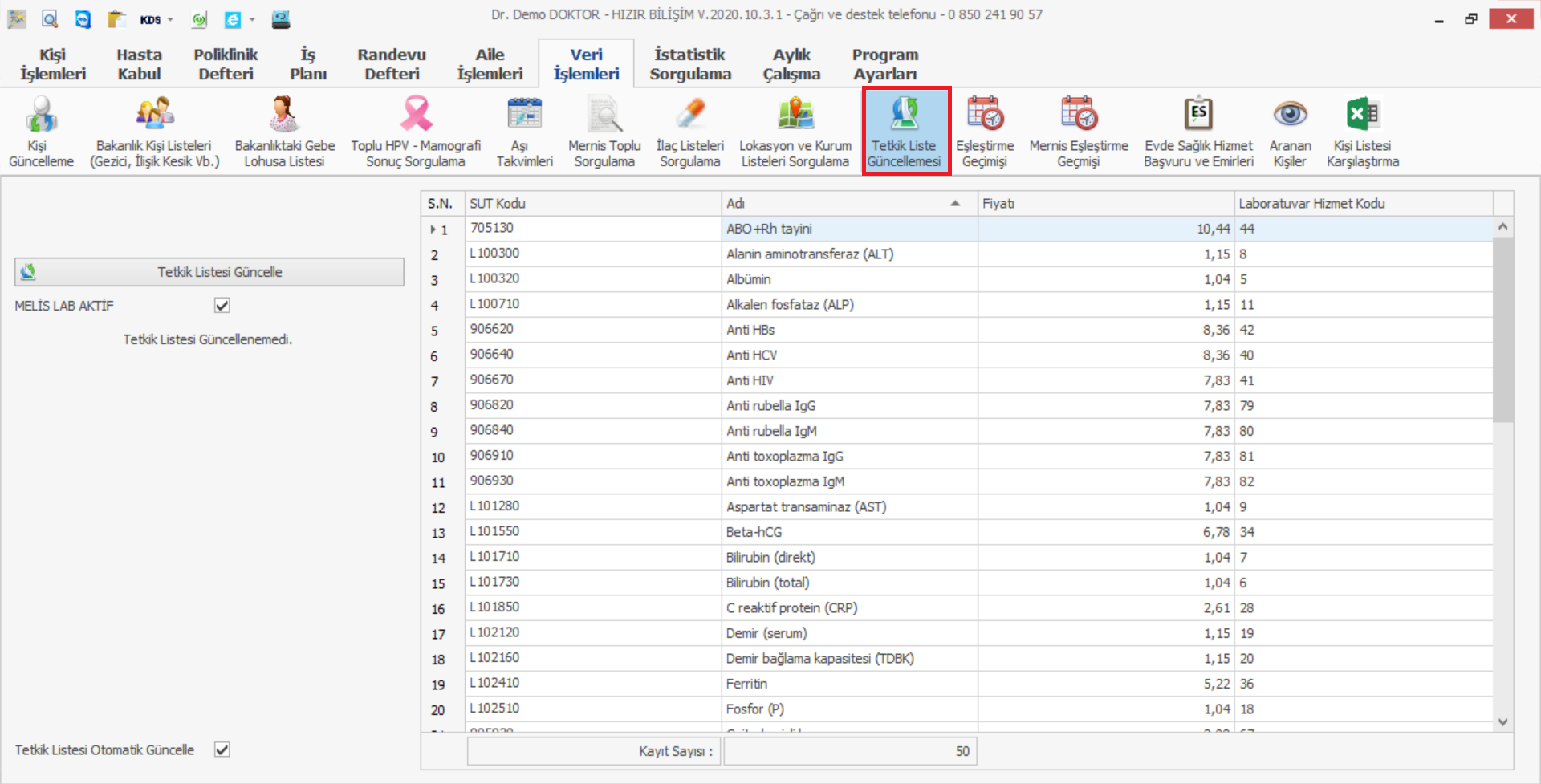Click cell 'Demir bağlama kapasitesi (TDBK)'
1541x784 pixels.
(x=849, y=659)
